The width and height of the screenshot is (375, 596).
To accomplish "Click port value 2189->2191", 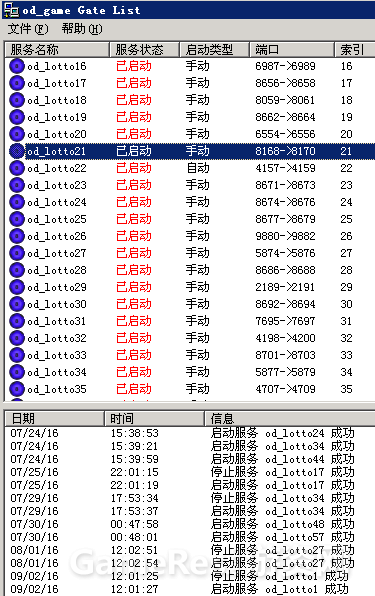I will tap(285, 287).
